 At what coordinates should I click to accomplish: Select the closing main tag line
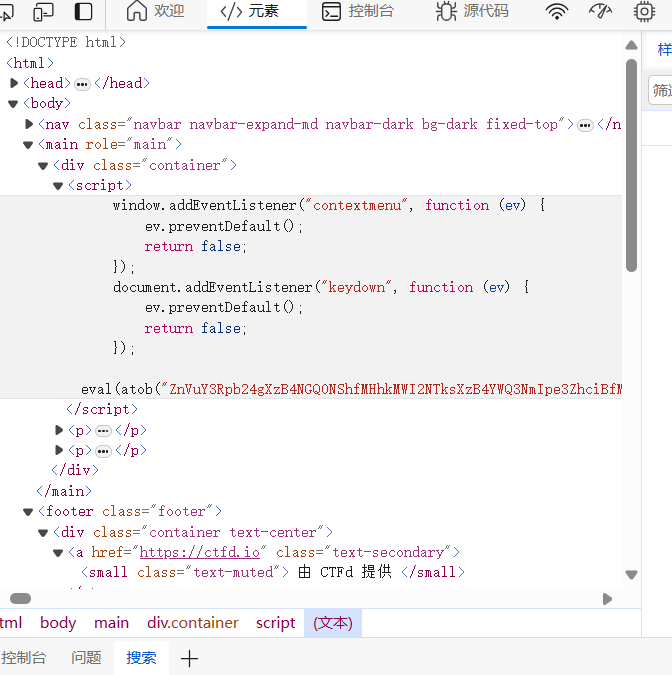[x=65, y=491]
